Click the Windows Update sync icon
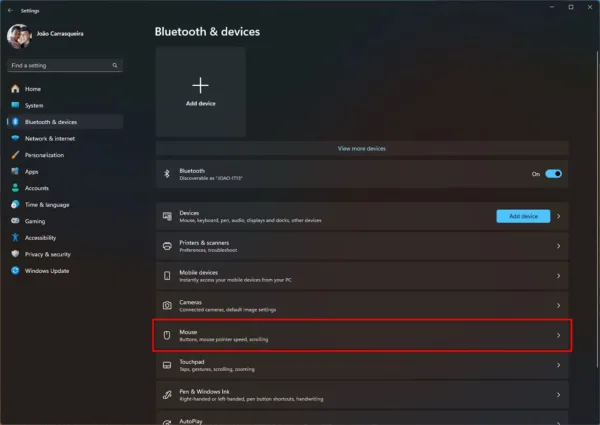The width and height of the screenshot is (600, 425). (15, 270)
